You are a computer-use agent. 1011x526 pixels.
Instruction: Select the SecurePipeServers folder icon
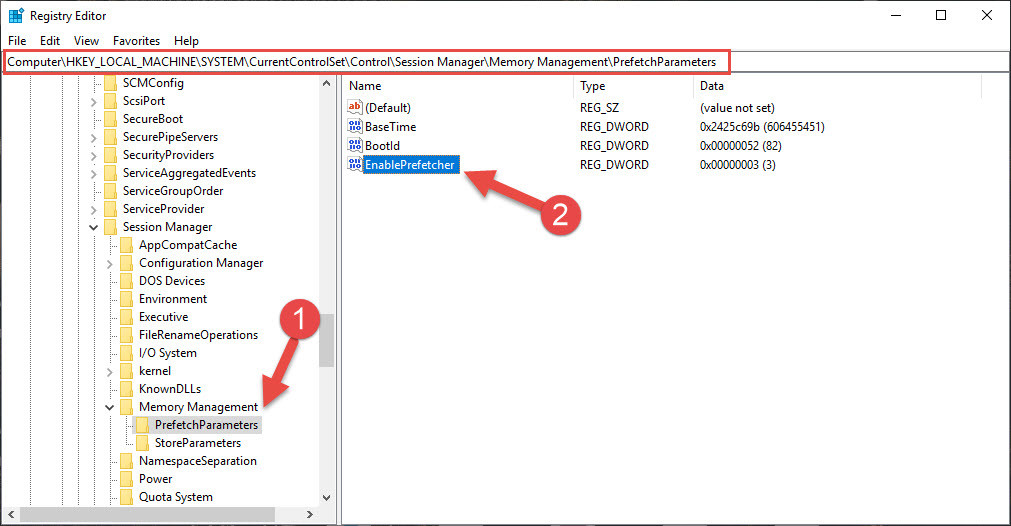[111, 137]
